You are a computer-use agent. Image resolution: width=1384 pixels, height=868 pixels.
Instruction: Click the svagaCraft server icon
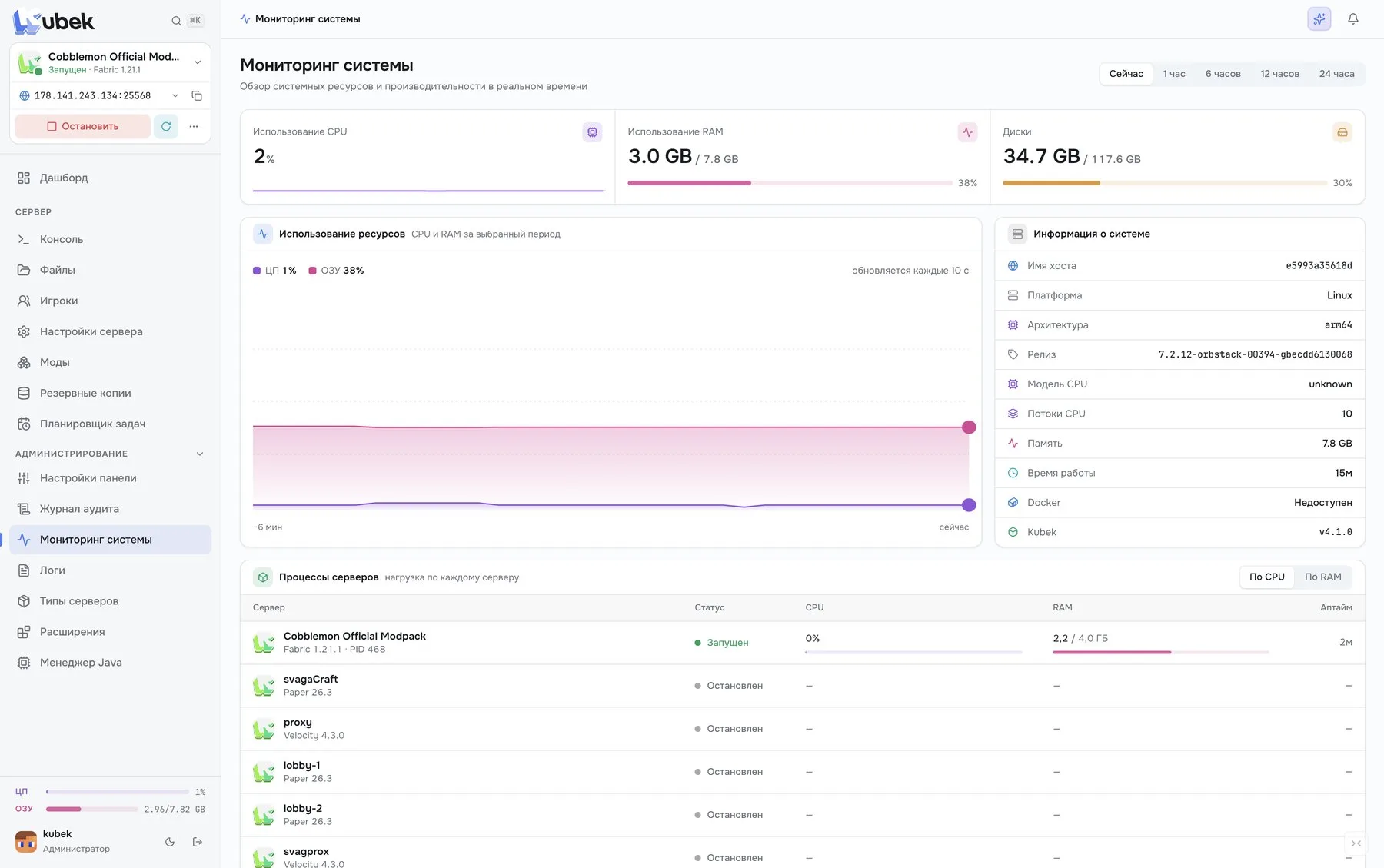[264, 686]
